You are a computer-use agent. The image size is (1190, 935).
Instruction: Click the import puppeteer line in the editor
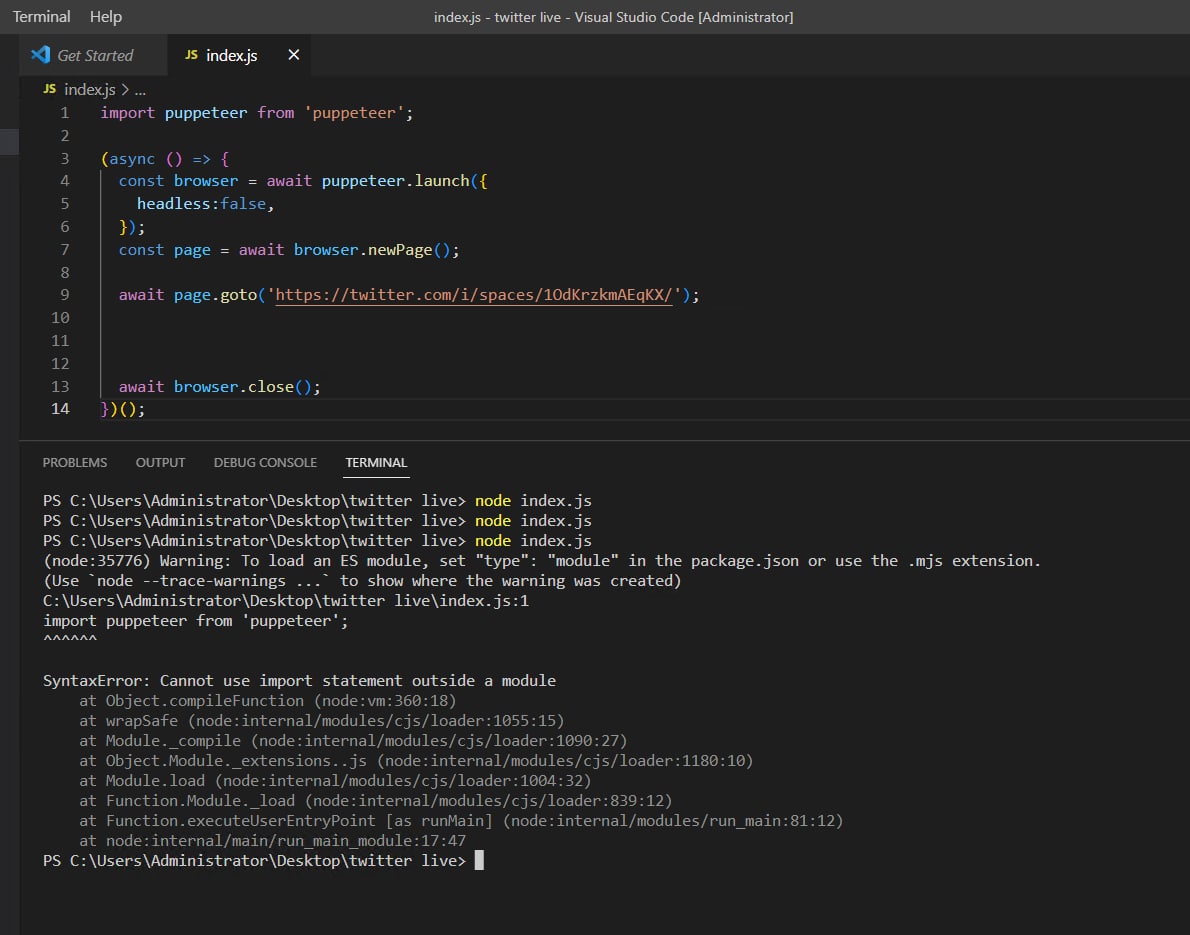[257, 113]
